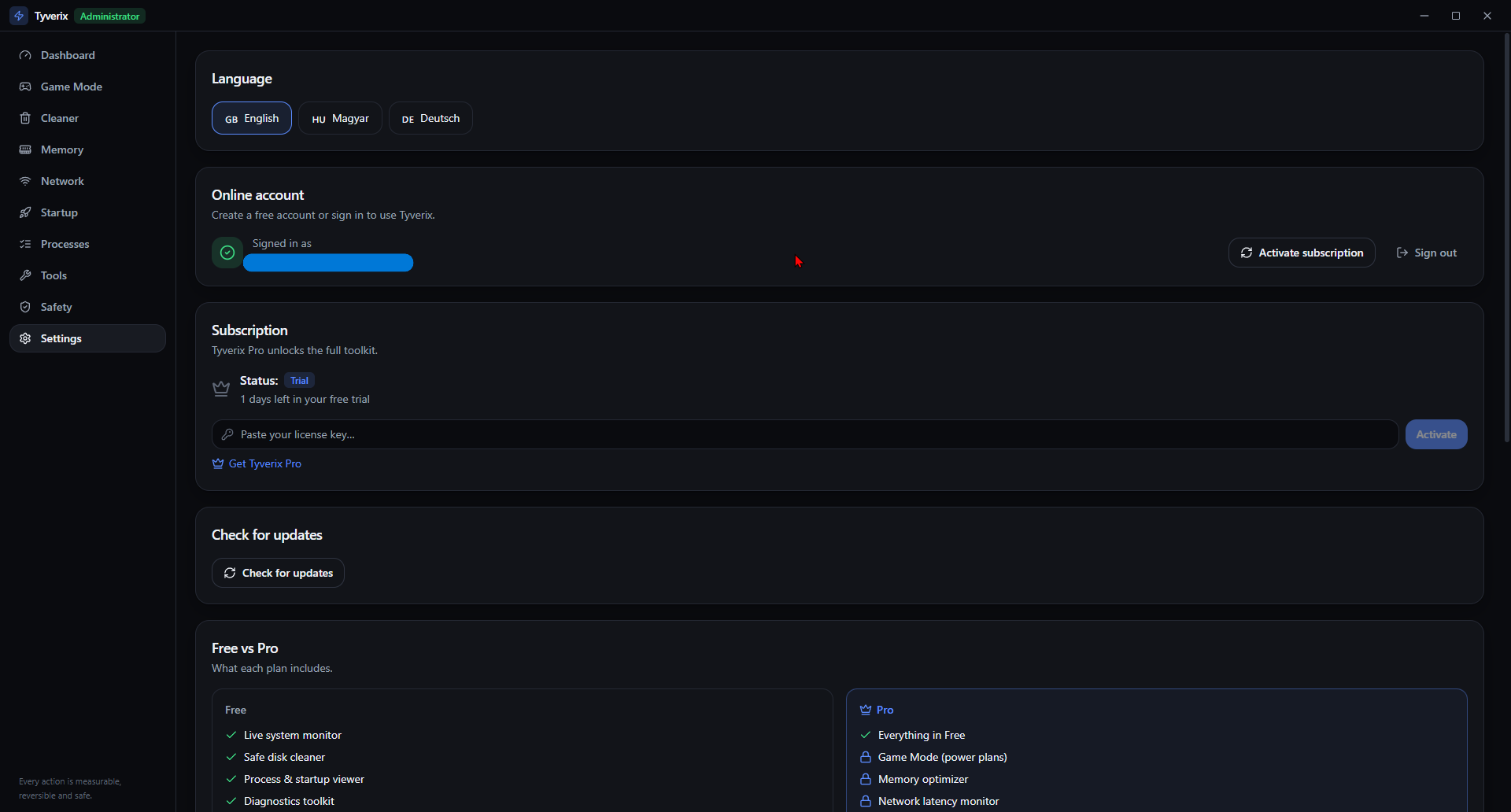This screenshot has height=812, width=1511.
Task: Click the "Diagnostics toolkit" feature text
Action: 289,801
